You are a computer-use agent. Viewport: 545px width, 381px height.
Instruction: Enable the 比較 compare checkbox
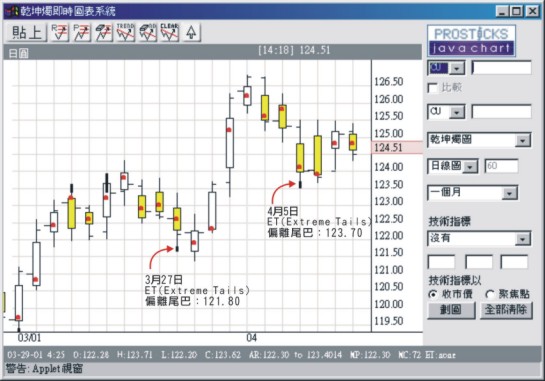433,88
